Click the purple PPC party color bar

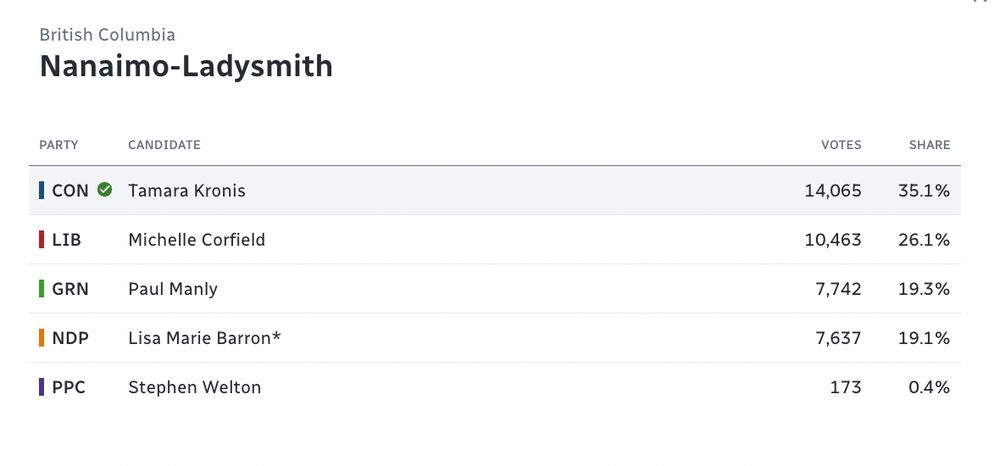coord(41,387)
